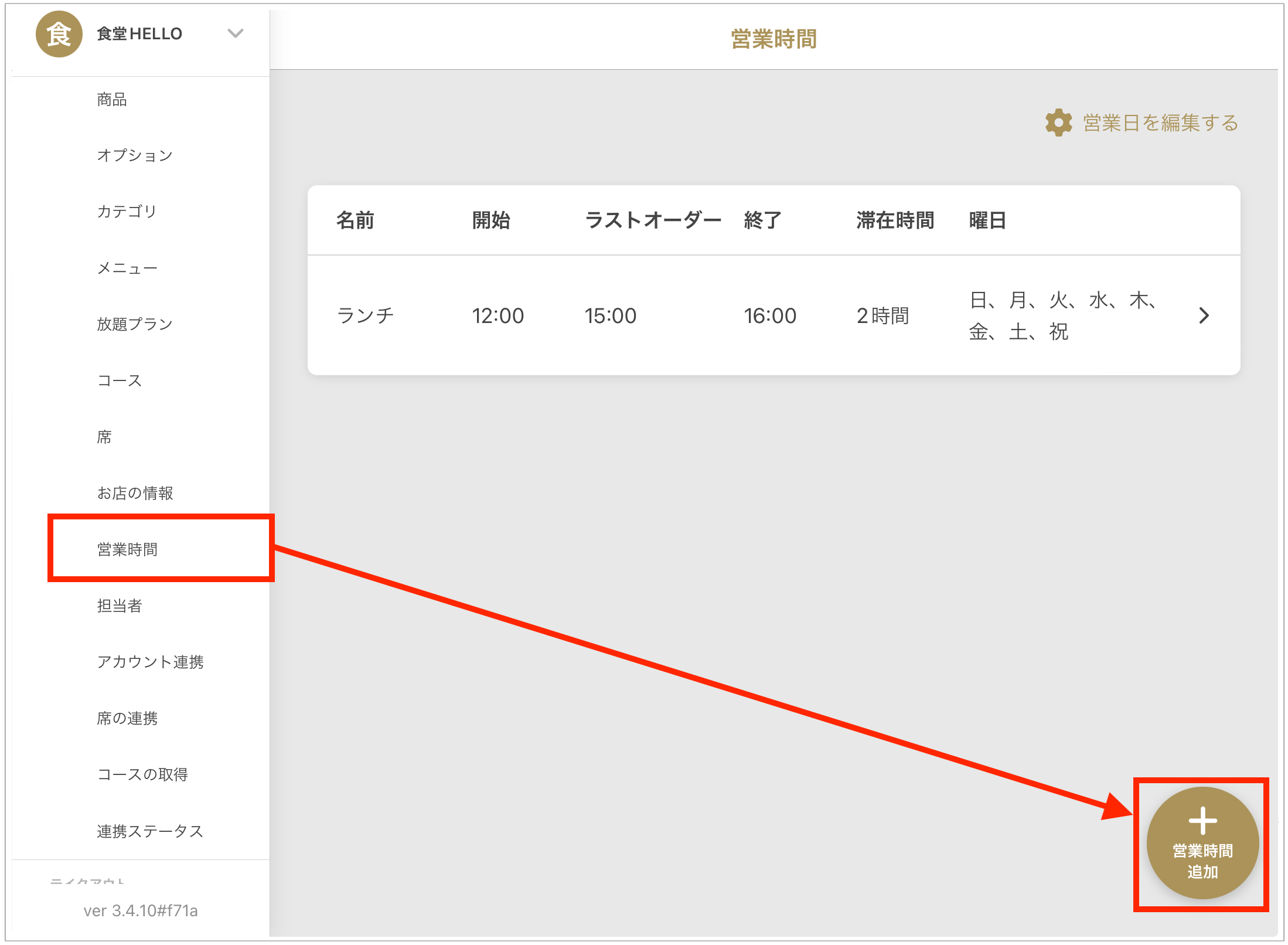1288x945 pixels.
Task: Open the カテゴリ sidebar item
Action: 127,212
